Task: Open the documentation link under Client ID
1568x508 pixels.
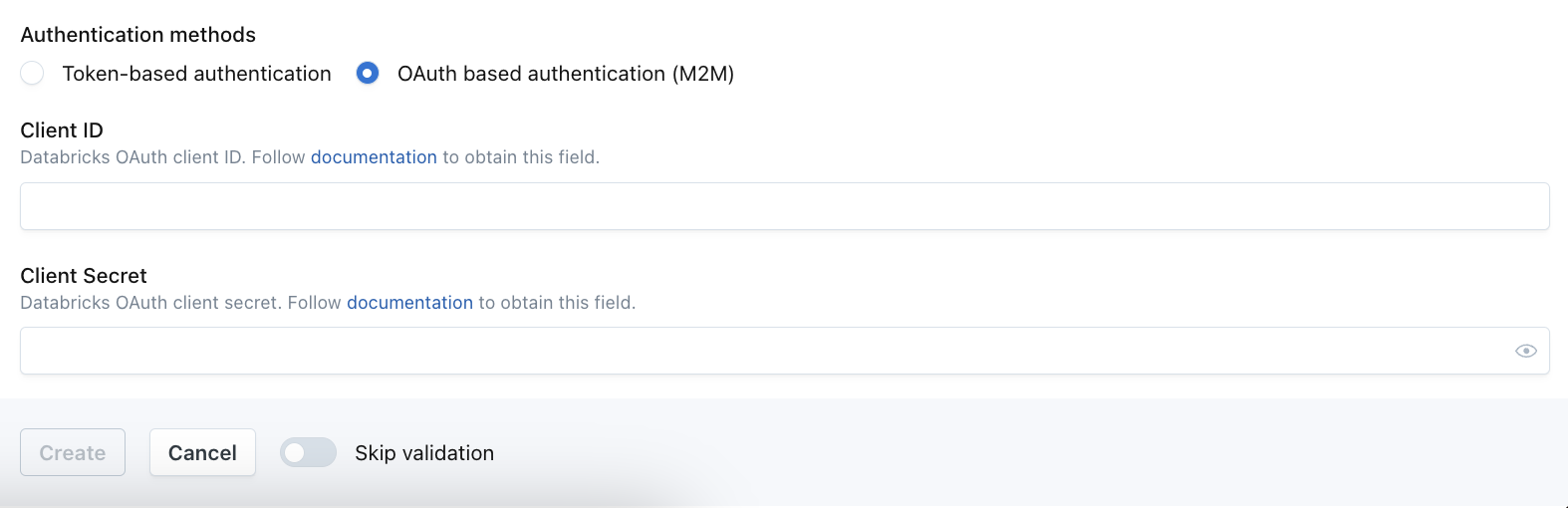Action: click(374, 157)
